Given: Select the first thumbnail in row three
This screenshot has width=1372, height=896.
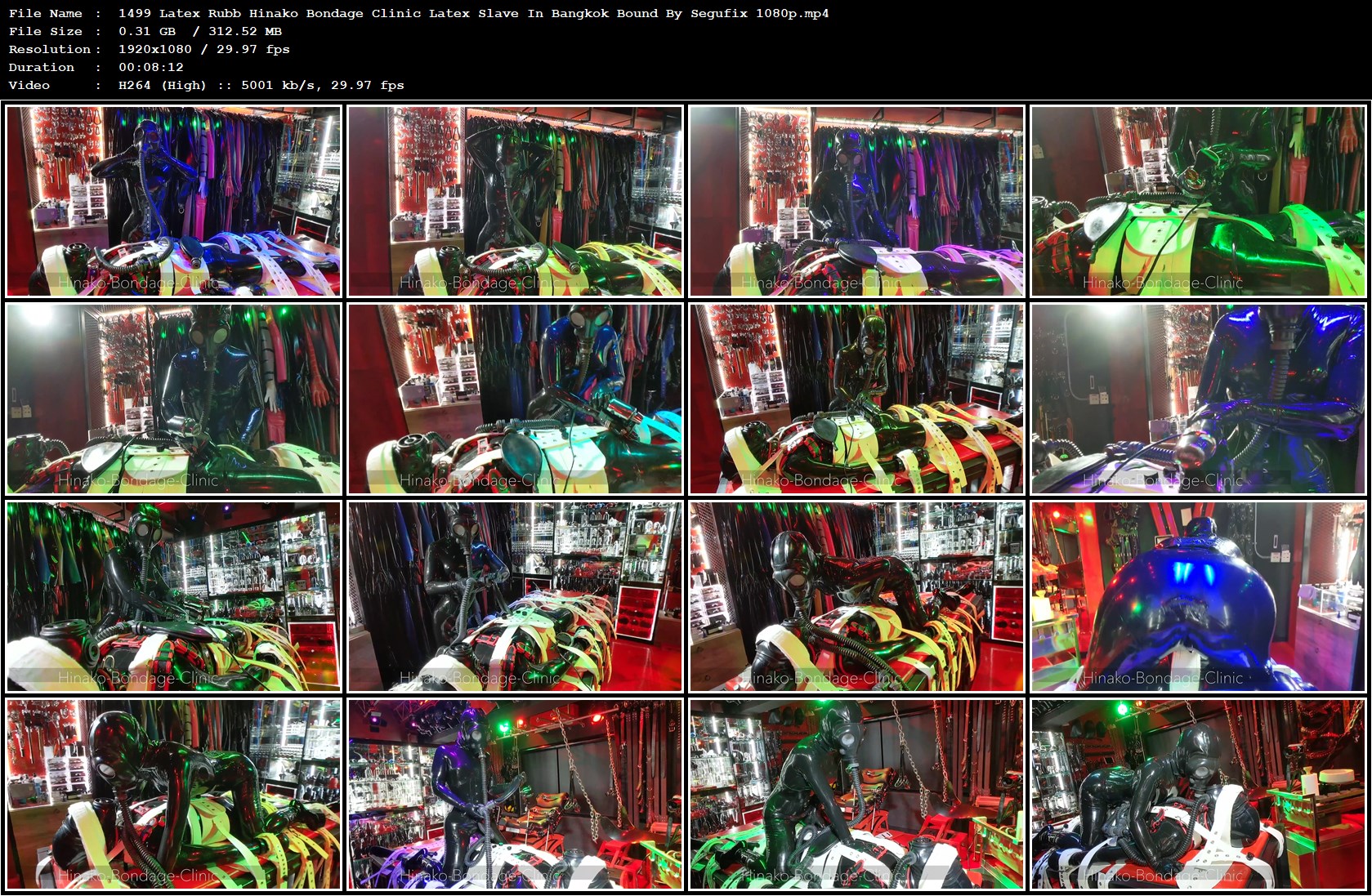Looking at the screenshot, I should tap(174, 596).
